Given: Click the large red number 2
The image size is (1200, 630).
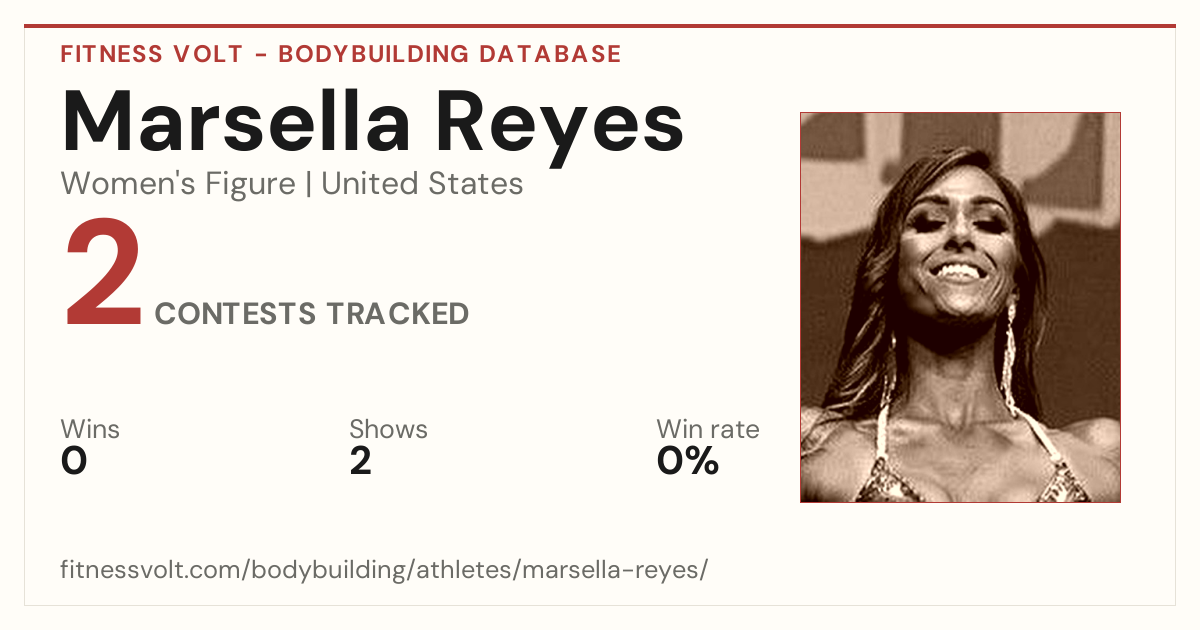Looking at the screenshot, I should (103, 276).
